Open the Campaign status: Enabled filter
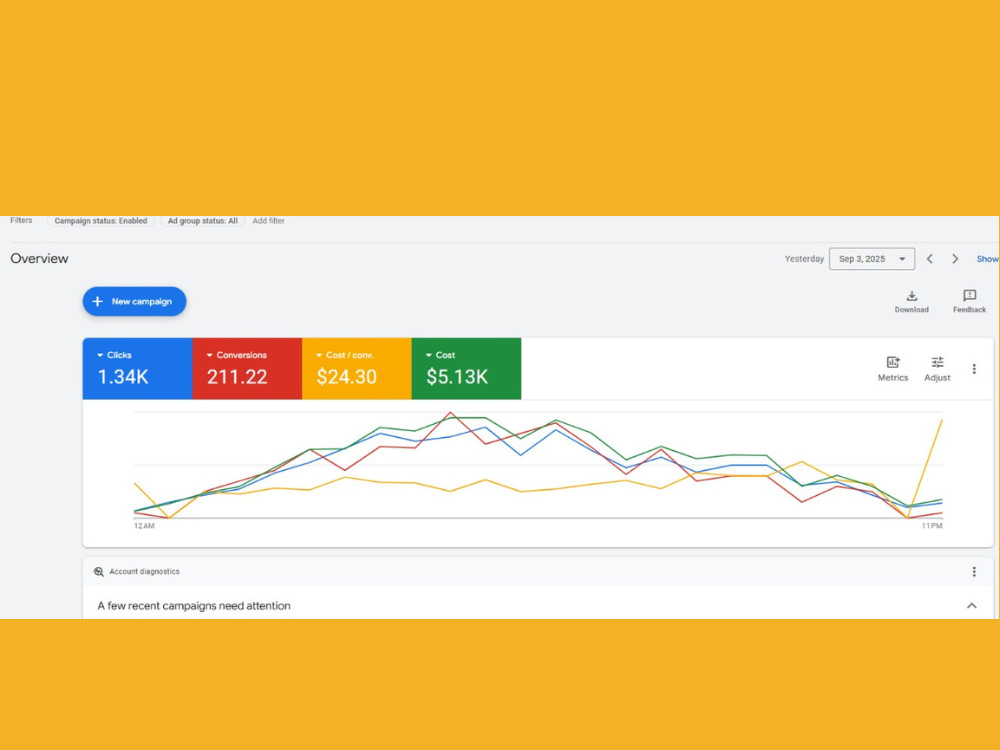Viewport: 1000px width, 750px height. (x=101, y=221)
